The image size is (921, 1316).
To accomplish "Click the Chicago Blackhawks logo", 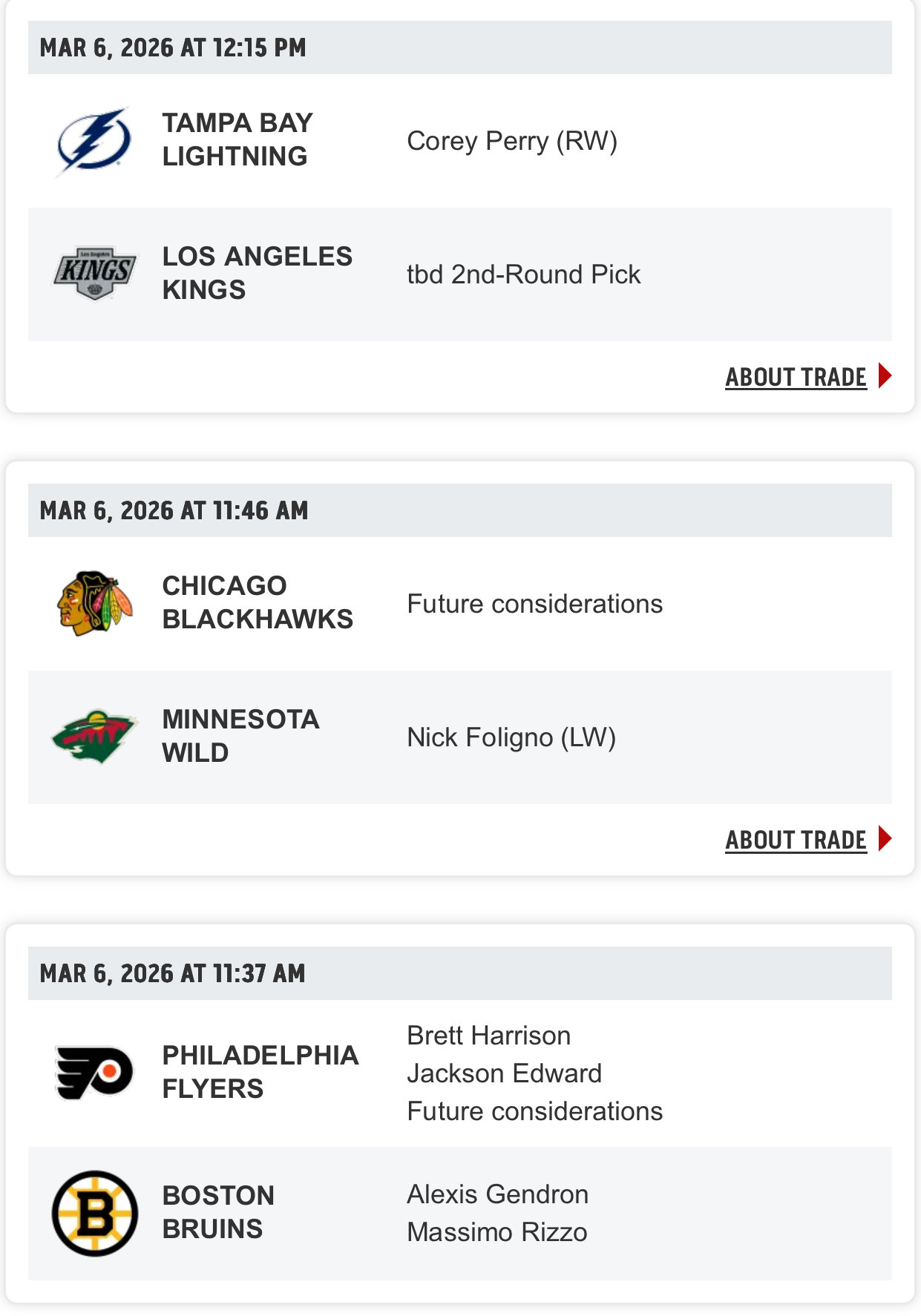I will (94, 603).
